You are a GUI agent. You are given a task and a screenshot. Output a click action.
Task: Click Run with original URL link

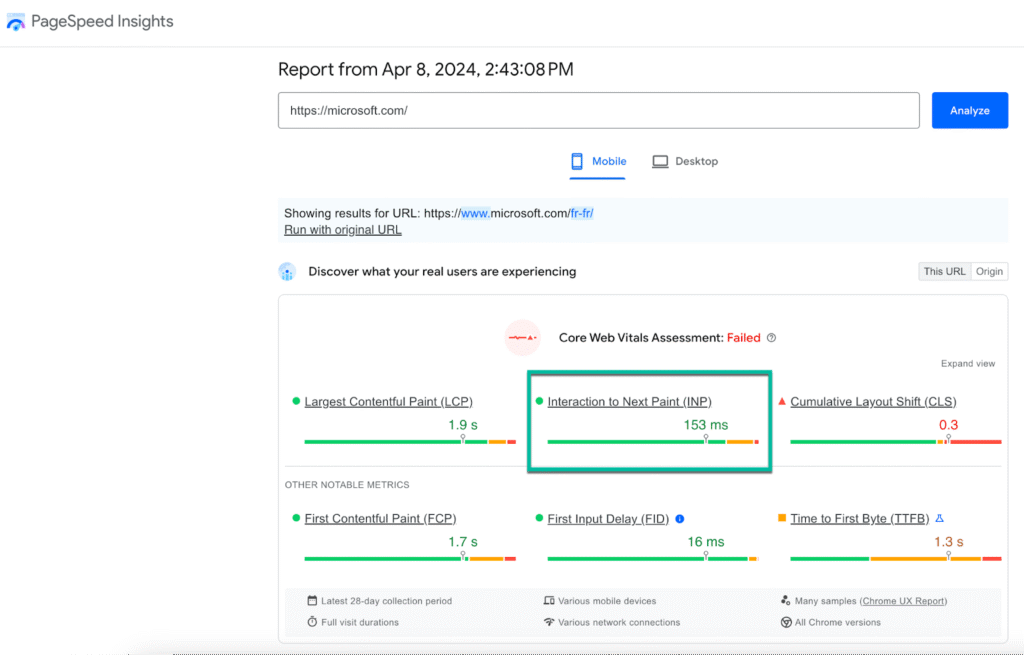[343, 230]
